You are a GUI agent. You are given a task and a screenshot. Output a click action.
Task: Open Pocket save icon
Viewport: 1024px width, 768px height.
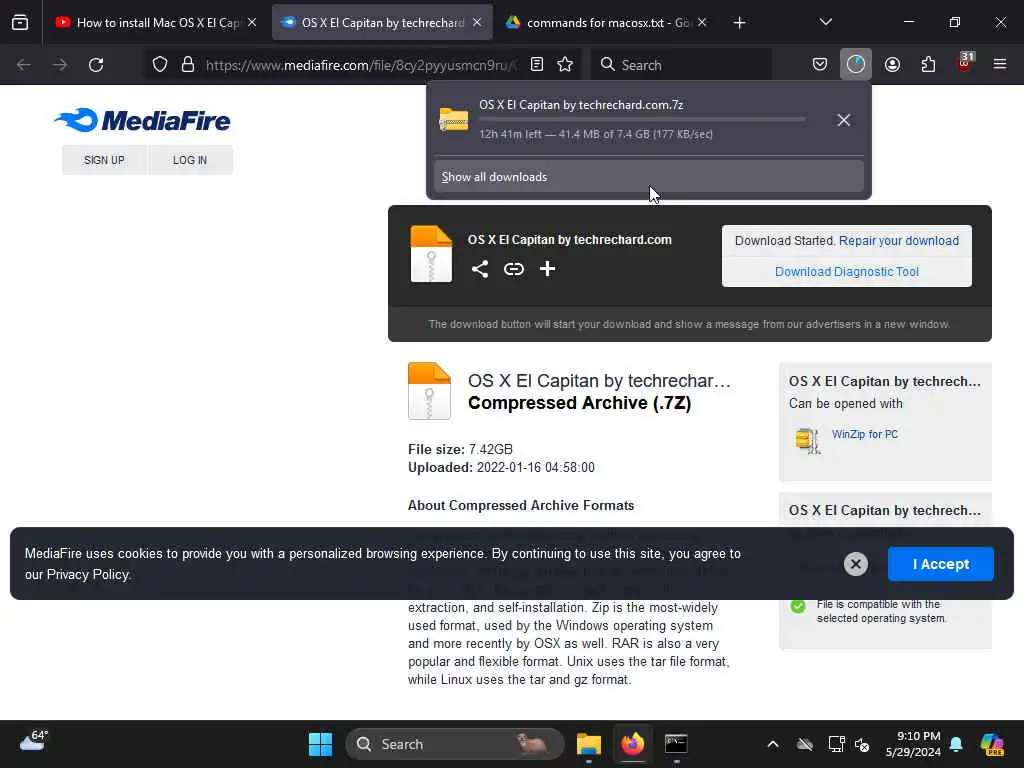[x=820, y=64]
